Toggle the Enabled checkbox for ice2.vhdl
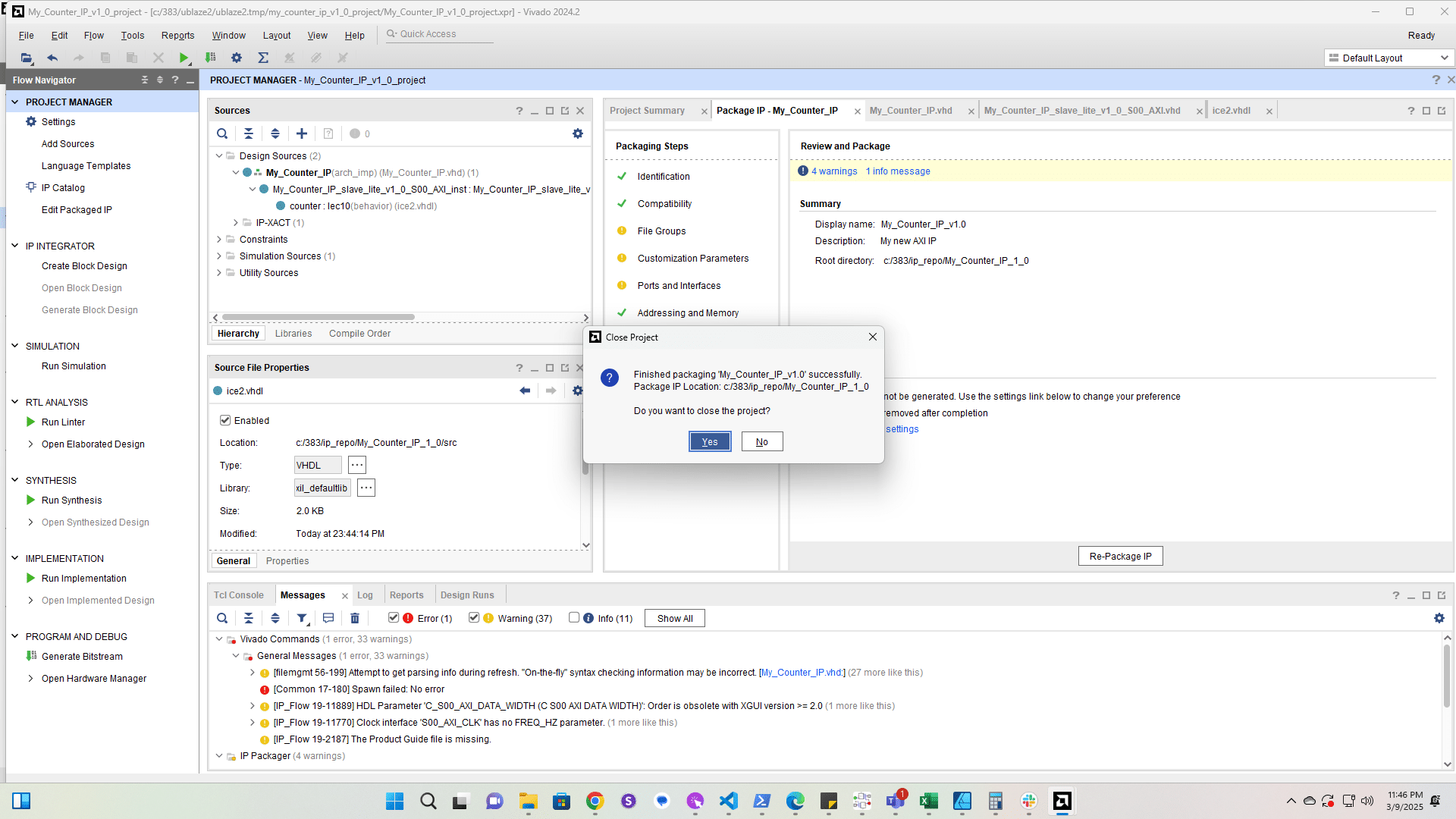 click(x=225, y=420)
